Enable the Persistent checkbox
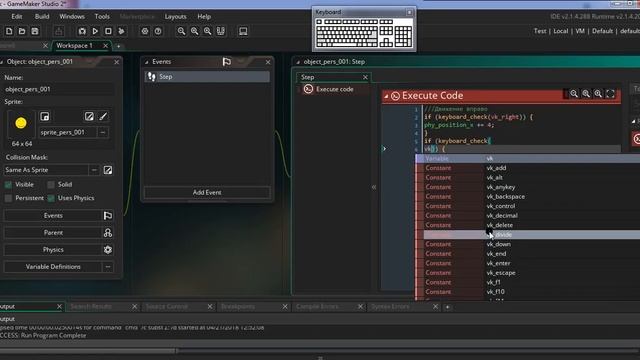This screenshot has width=640, height=360. pyautogui.click(x=8, y=198)
